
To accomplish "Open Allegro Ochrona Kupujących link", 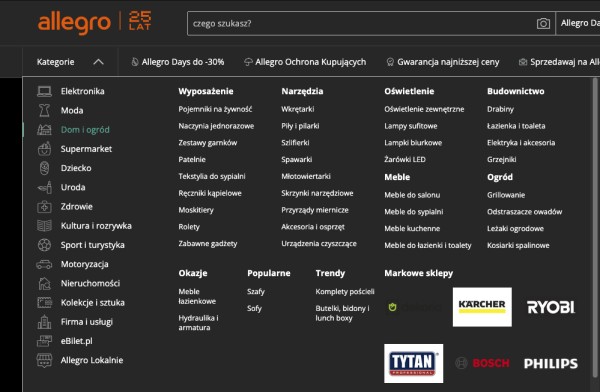I will 305,62.
